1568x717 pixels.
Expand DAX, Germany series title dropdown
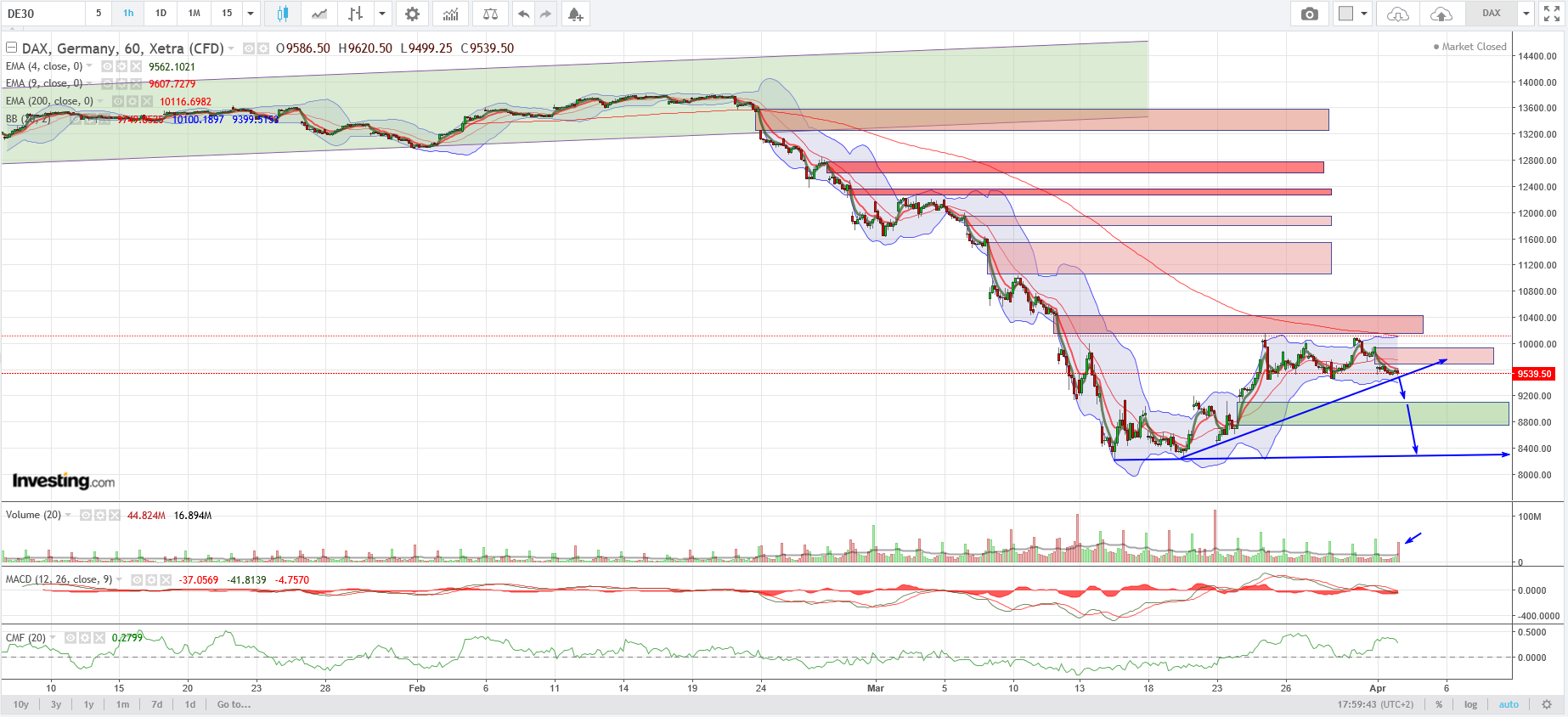pos(231,48)
